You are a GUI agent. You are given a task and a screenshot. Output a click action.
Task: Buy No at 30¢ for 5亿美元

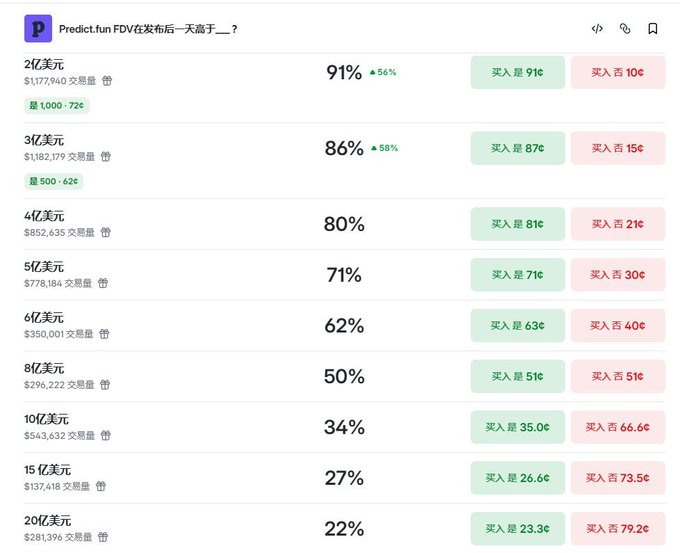pyautogui.click(x=618, y=275)
